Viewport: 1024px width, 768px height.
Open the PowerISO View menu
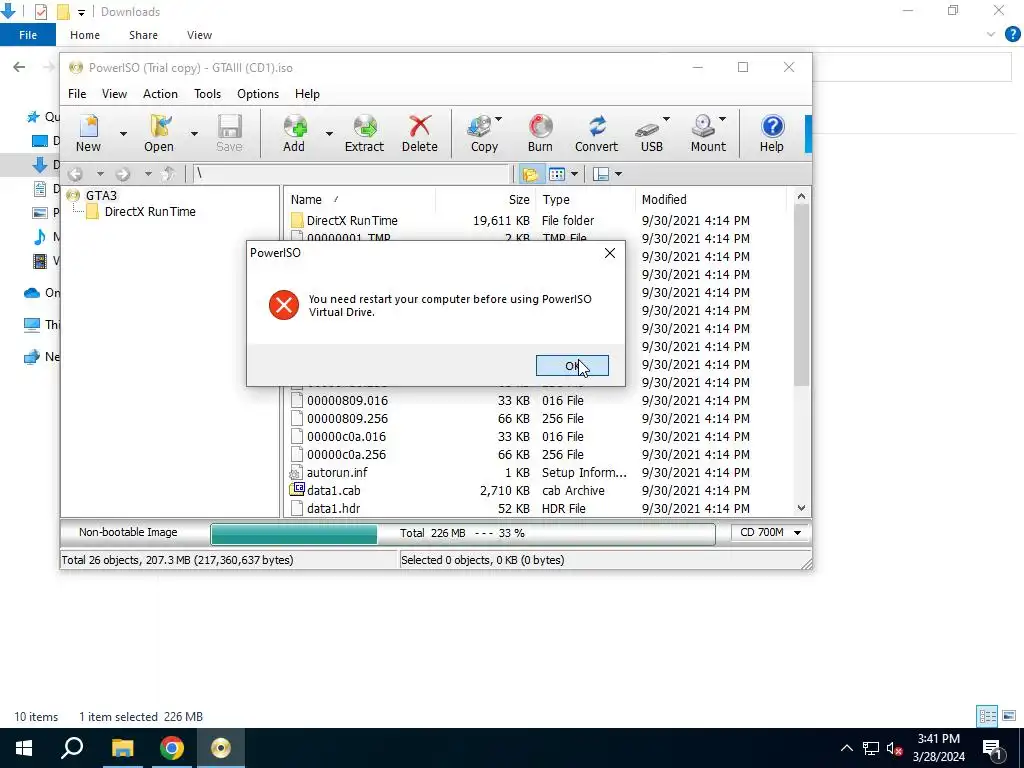click(x=114, y=93)
